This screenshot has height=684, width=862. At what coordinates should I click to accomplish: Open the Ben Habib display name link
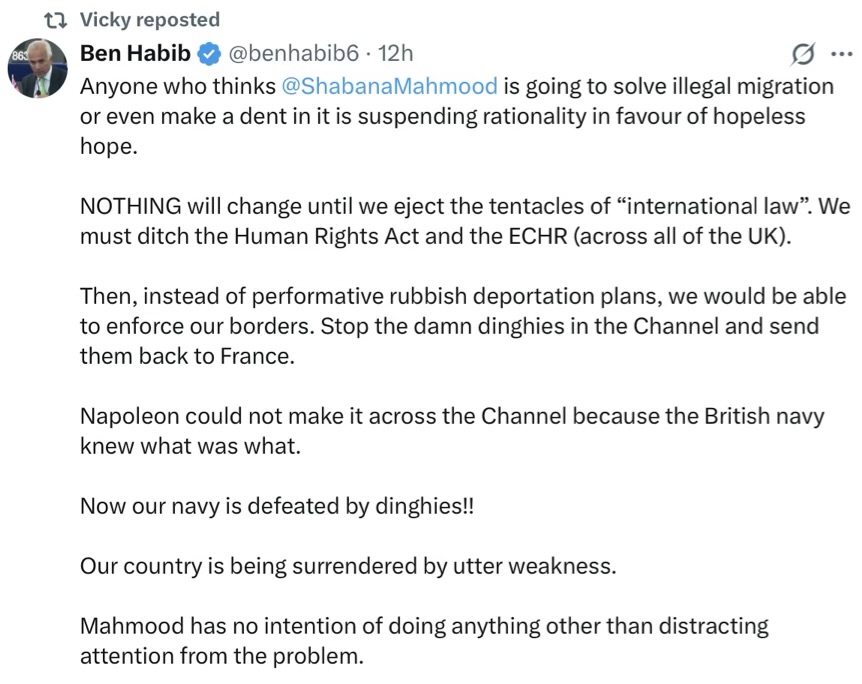136,53
